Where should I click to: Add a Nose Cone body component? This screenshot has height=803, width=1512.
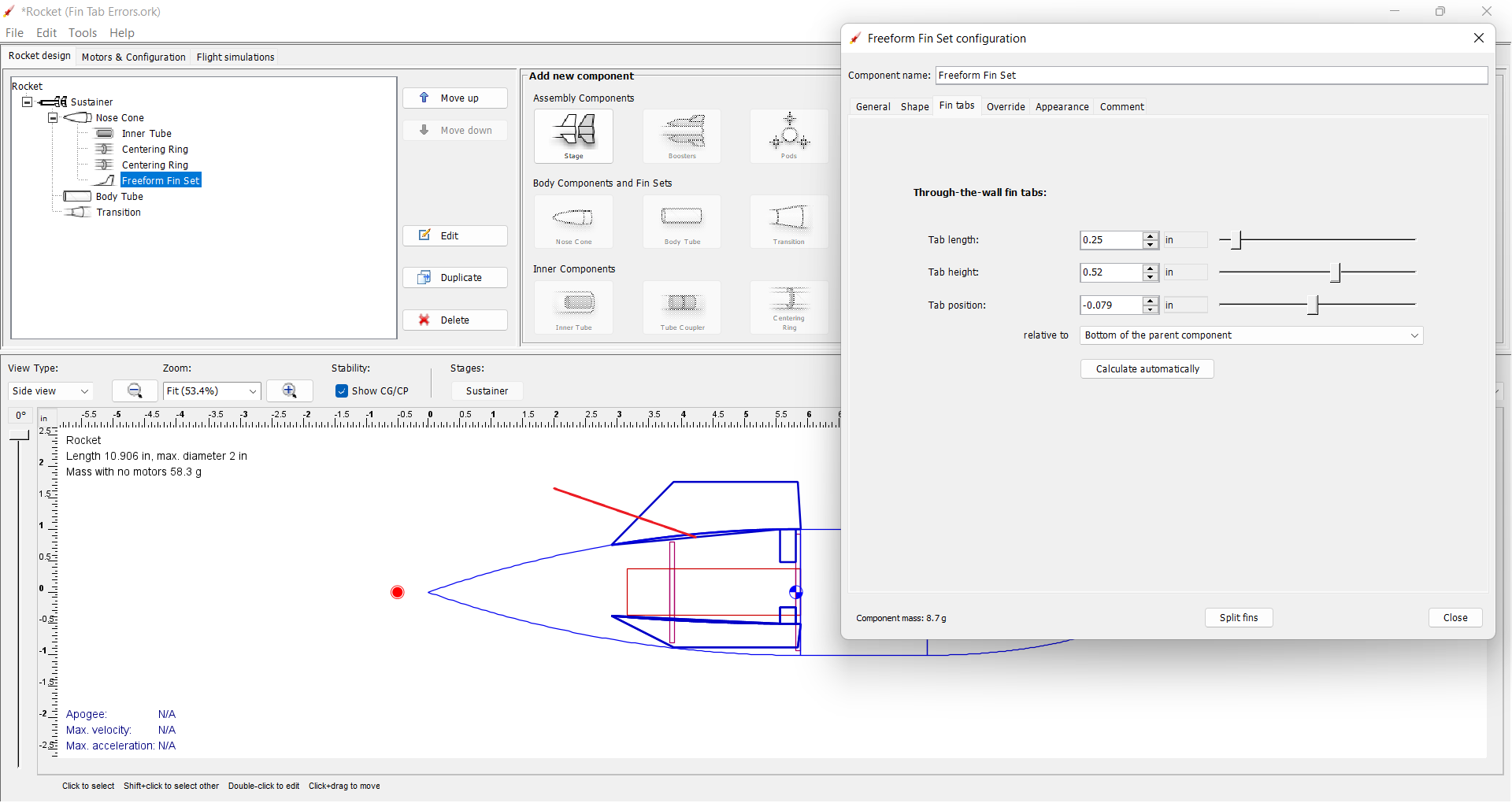point(573,221)
